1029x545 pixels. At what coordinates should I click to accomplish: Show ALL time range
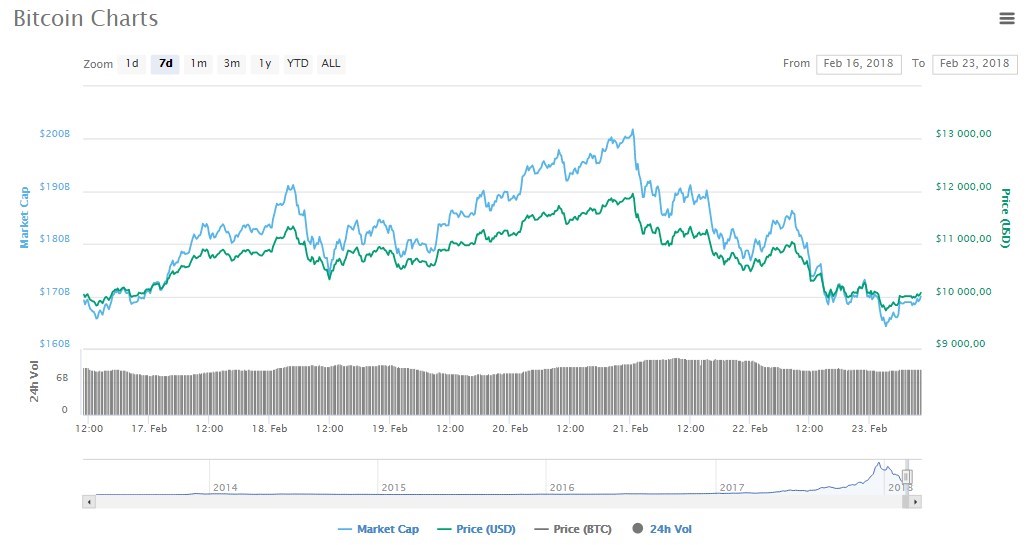click(331, 64)
